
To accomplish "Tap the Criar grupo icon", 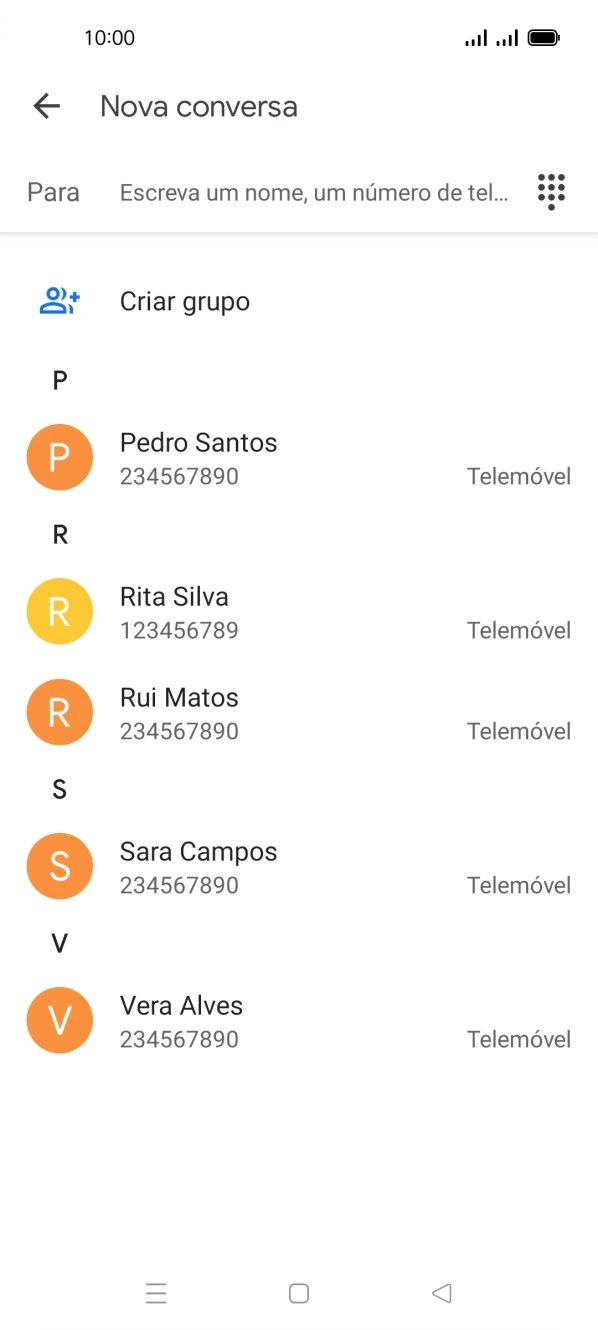I will pos(59,300).
